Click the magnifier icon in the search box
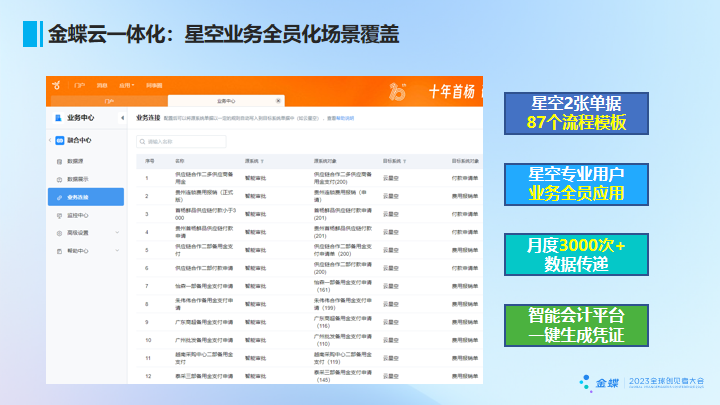 pos(142,142)
